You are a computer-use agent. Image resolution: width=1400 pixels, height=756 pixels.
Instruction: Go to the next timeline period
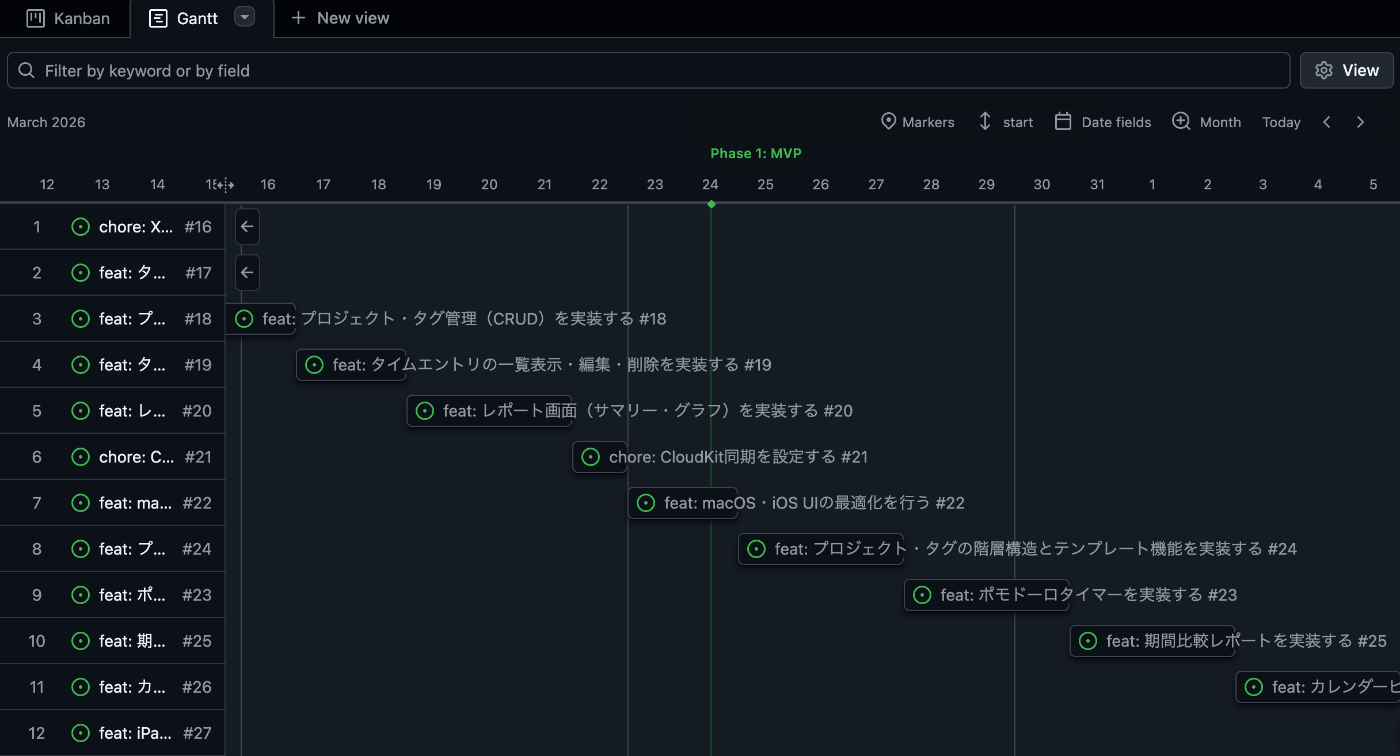[x=1360, y=122]
